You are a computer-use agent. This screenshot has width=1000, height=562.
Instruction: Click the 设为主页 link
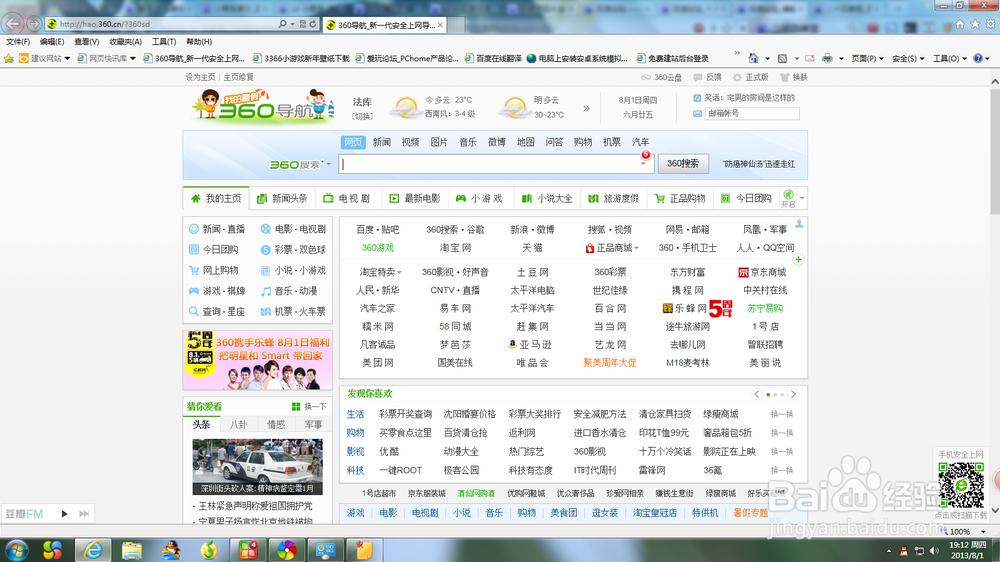click(x=200, y=77)
